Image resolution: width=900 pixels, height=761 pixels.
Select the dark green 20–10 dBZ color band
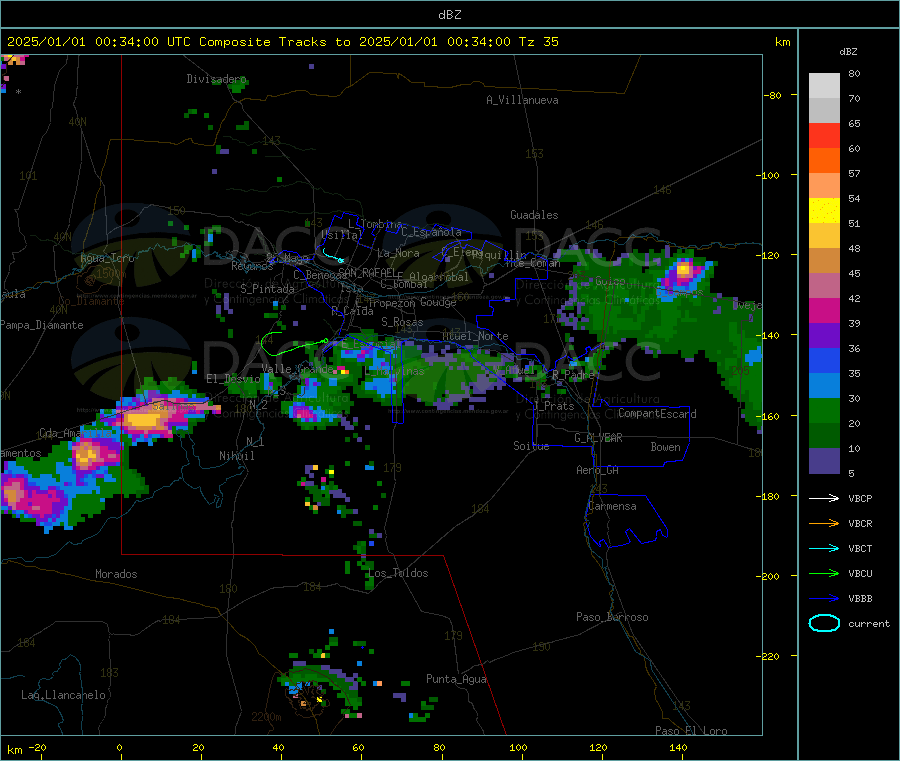tap(824, 435)
